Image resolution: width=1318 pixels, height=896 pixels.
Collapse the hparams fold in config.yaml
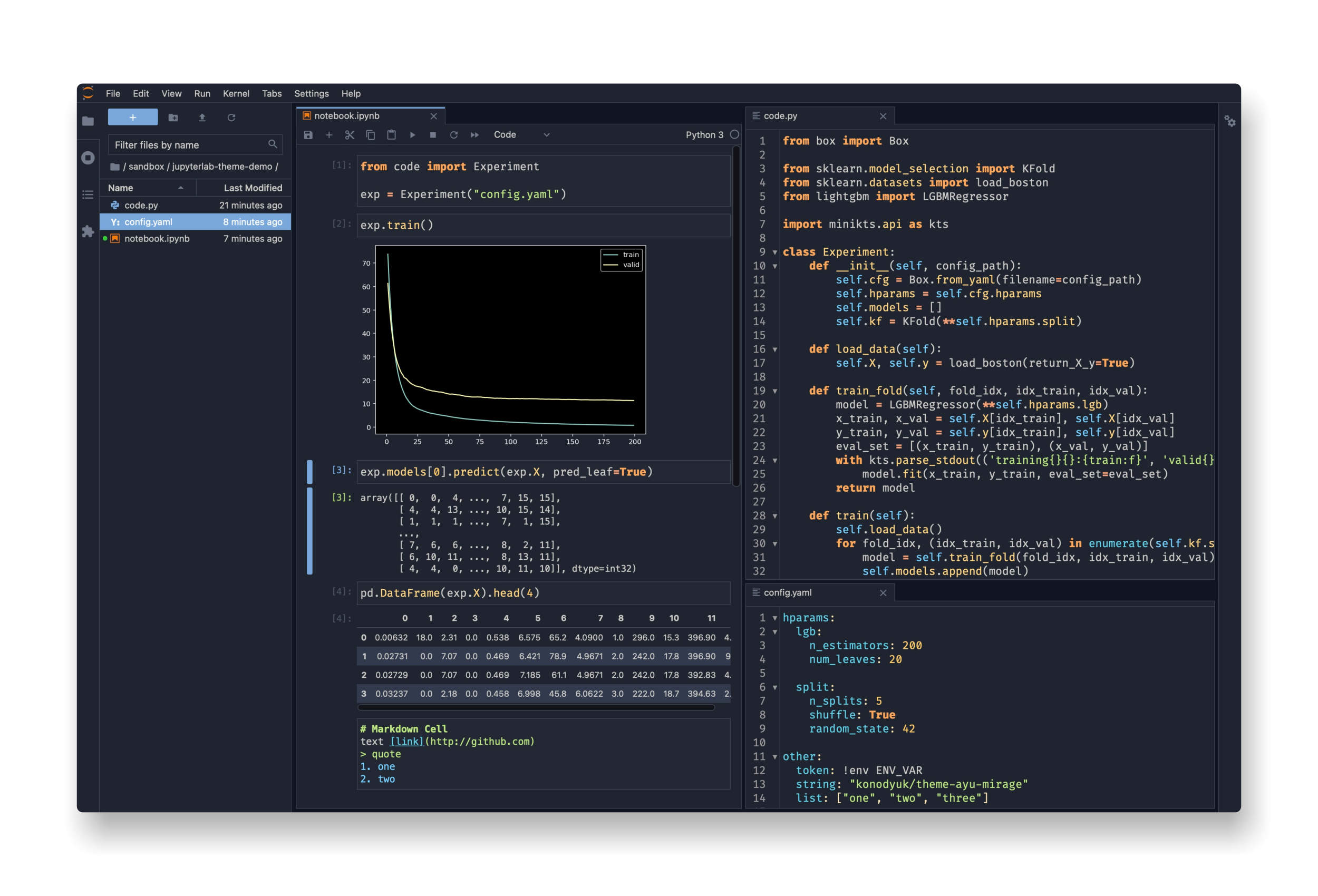pyautogui.click(x=774, y=618)
